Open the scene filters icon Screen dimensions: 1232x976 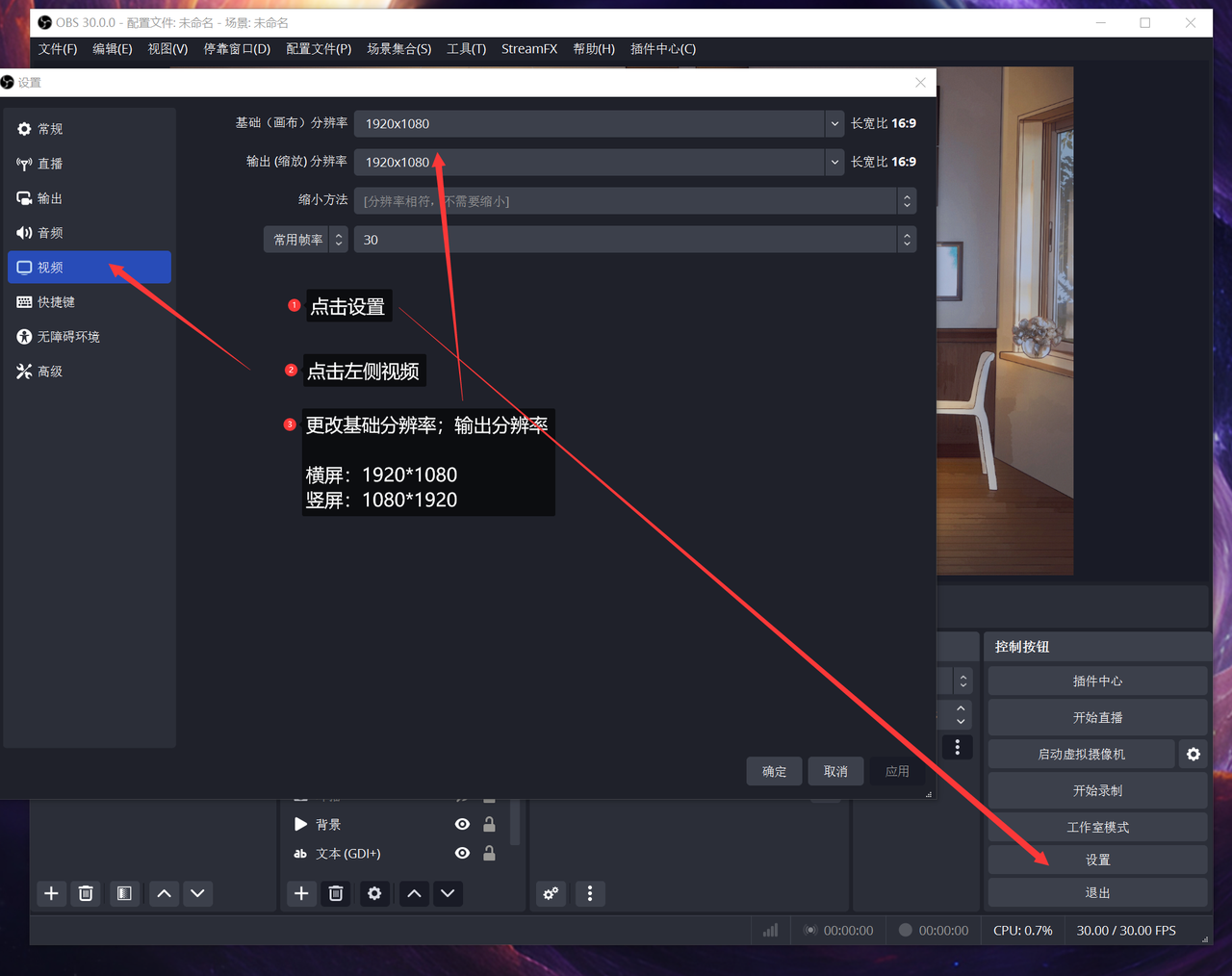point(124,893)
